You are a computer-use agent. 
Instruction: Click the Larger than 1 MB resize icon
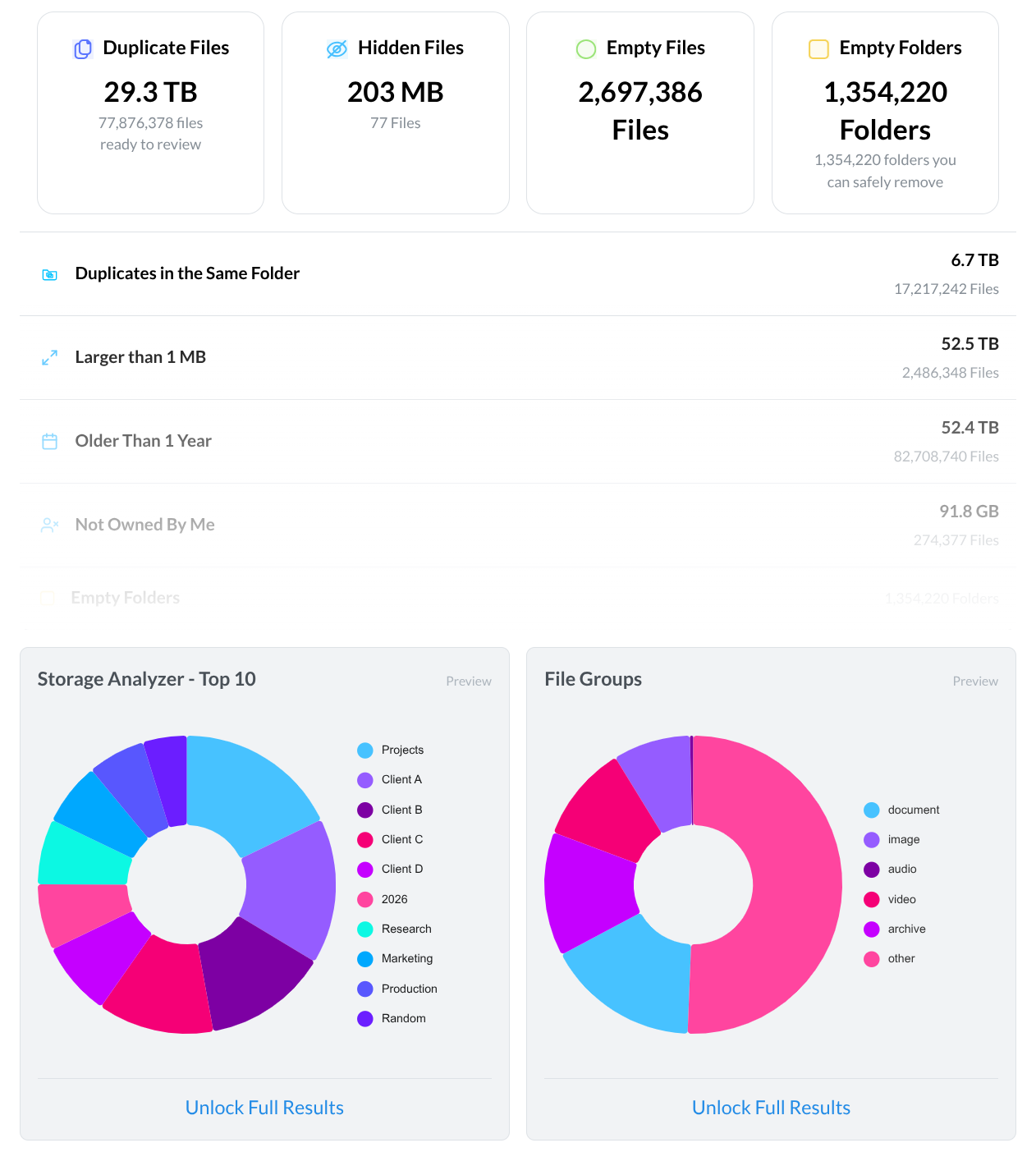pyautogui.click(x=49, y=358)
